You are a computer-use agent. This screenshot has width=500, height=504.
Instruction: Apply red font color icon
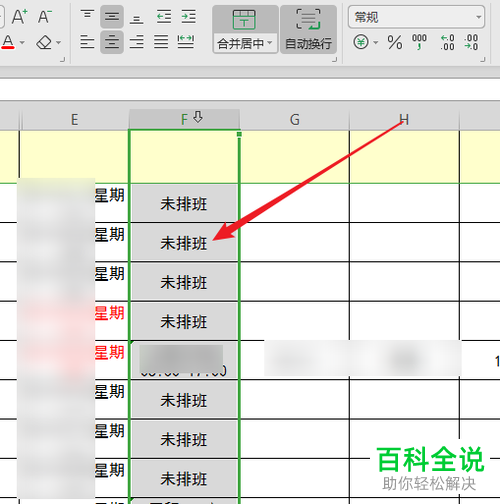pyautogui.click(x=8, y=42)
